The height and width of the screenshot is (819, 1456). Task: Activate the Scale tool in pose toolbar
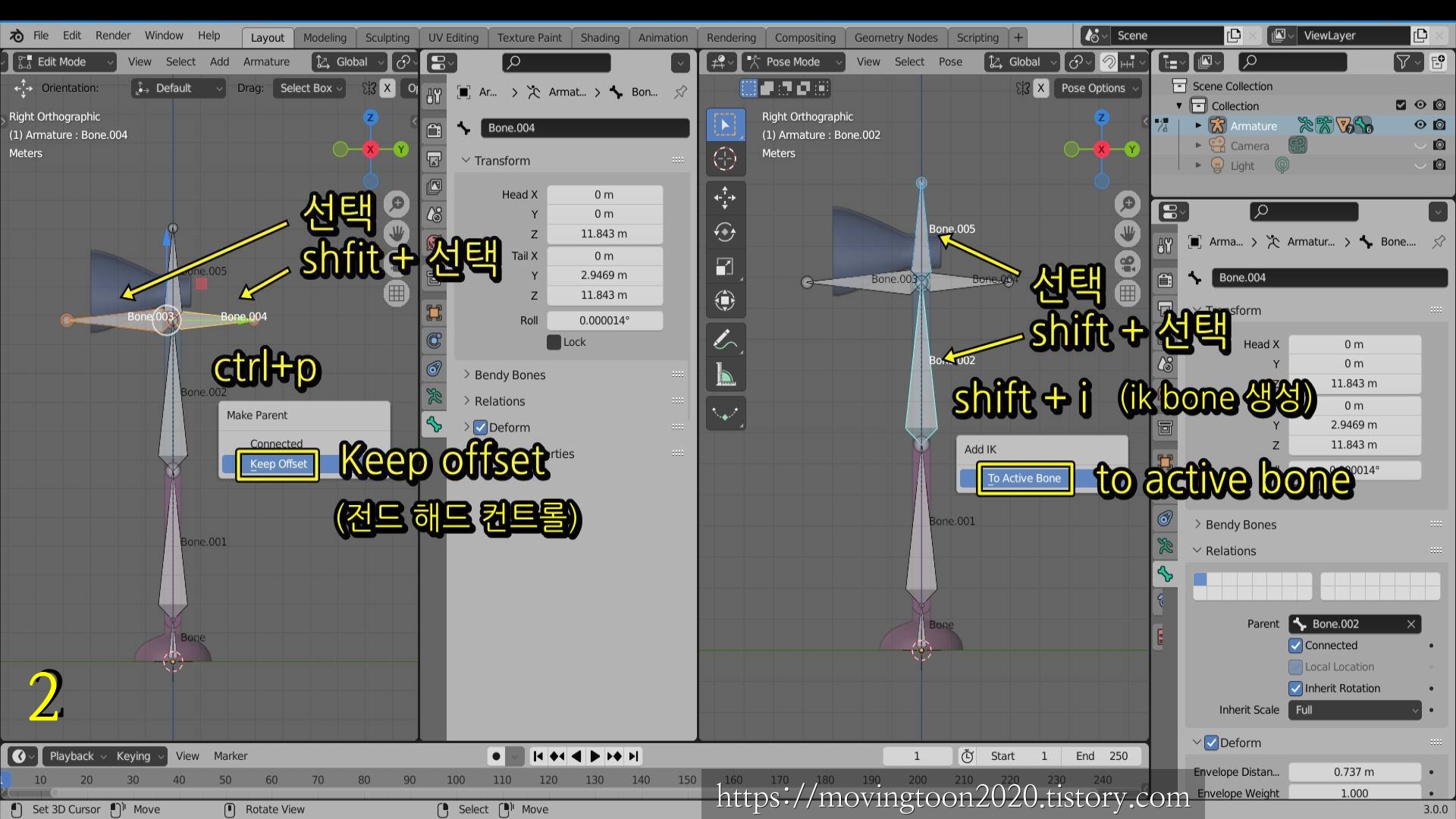725,266
